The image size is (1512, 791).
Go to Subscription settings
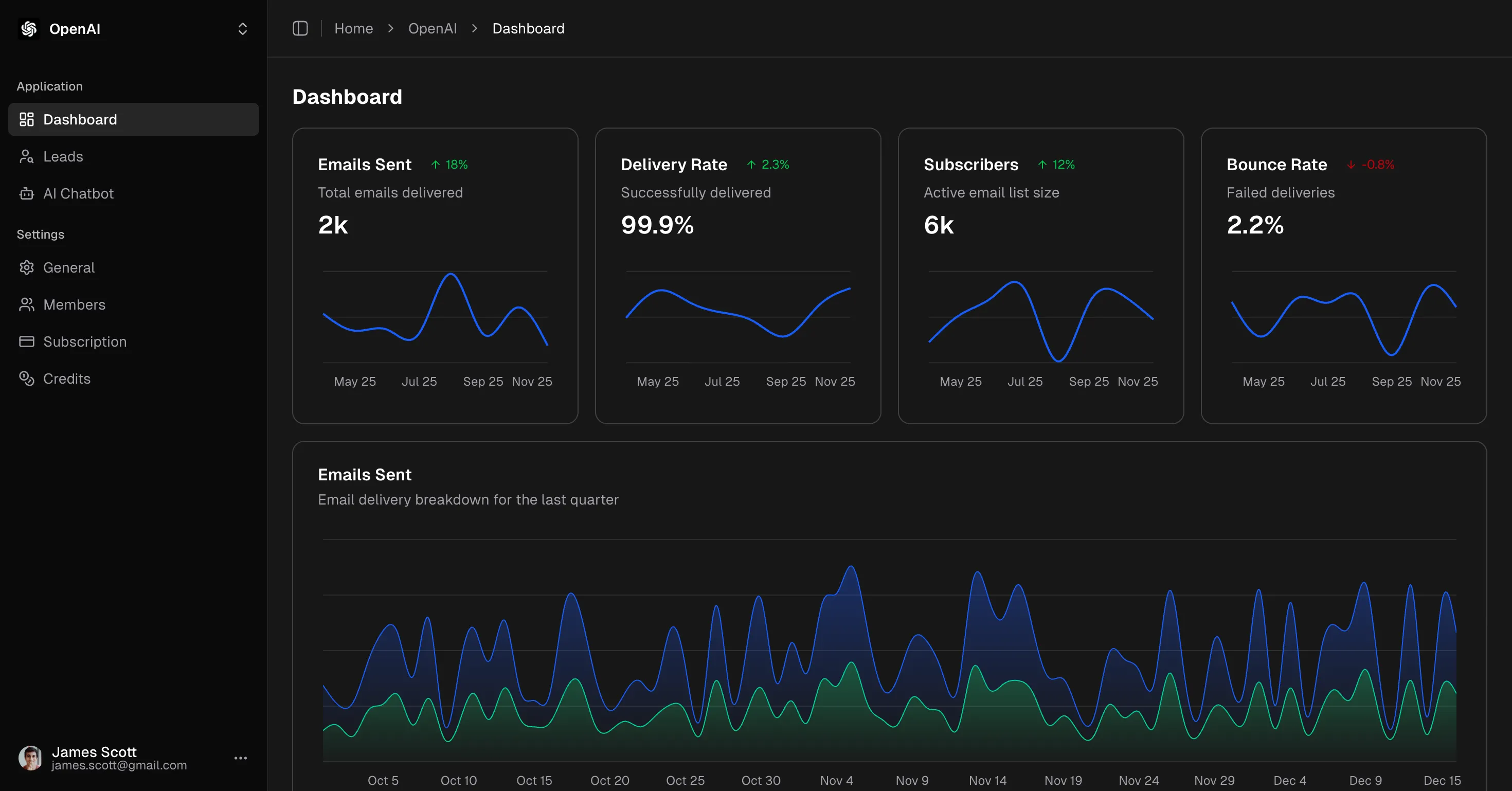(85, 341)
